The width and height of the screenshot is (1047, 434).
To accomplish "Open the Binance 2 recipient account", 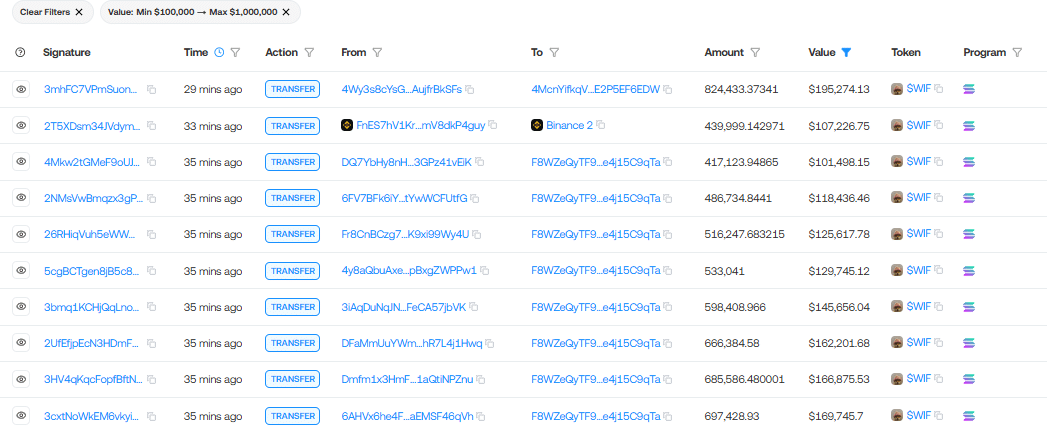I will pos(569,126).
